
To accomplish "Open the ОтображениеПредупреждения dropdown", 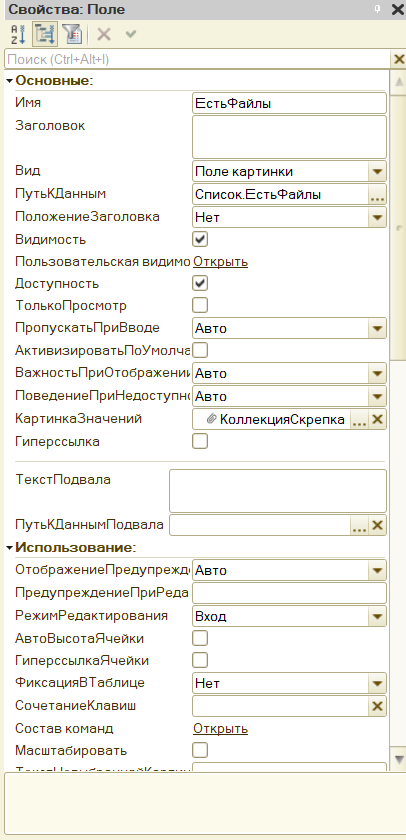I will (377, 571).
